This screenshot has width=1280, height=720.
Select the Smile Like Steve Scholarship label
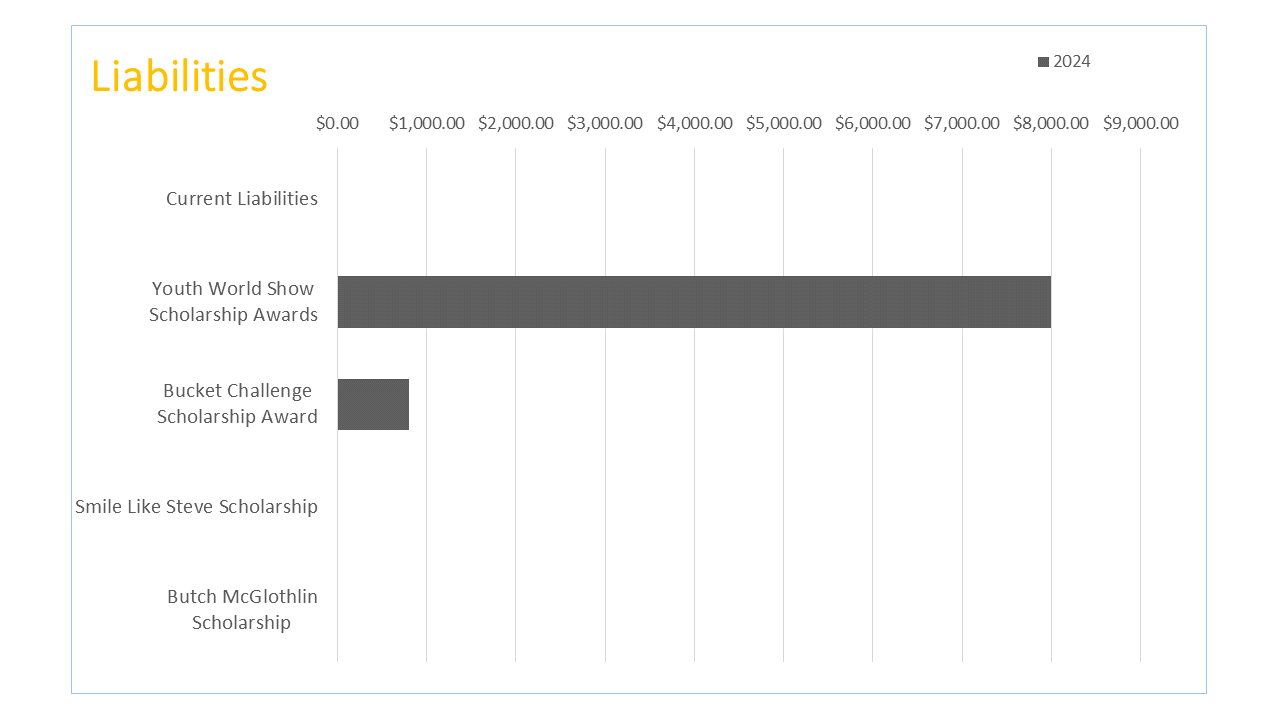tap(197, 507)
